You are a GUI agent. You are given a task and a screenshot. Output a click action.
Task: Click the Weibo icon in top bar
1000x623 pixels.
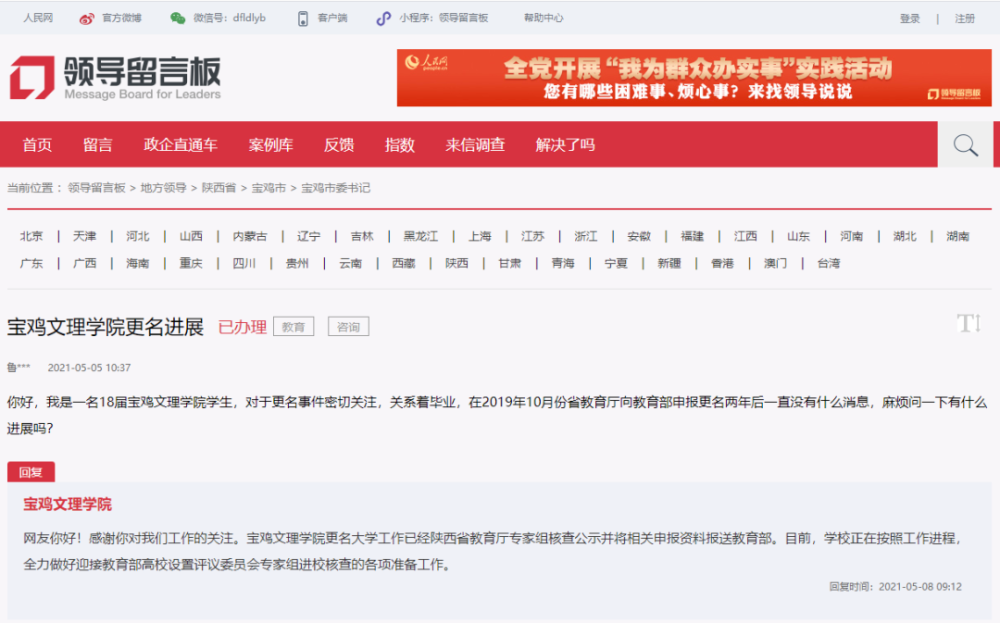(87, 18)
